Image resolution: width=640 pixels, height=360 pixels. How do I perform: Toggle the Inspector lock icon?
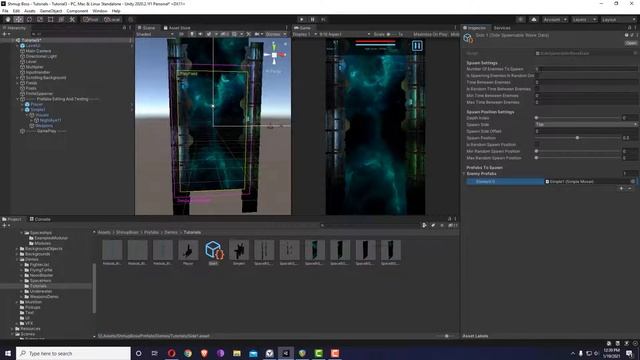click(629, 28)
